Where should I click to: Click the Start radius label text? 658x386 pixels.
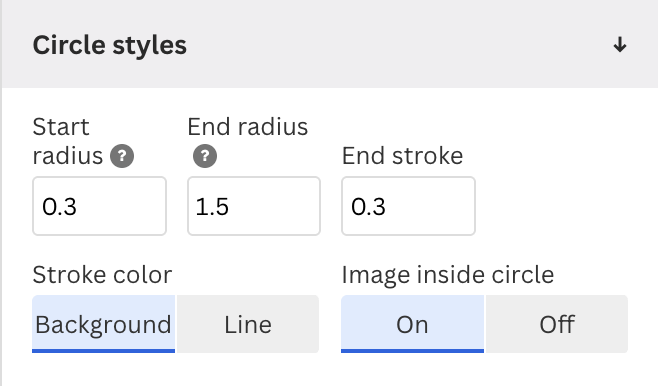(x=68, y=141)
